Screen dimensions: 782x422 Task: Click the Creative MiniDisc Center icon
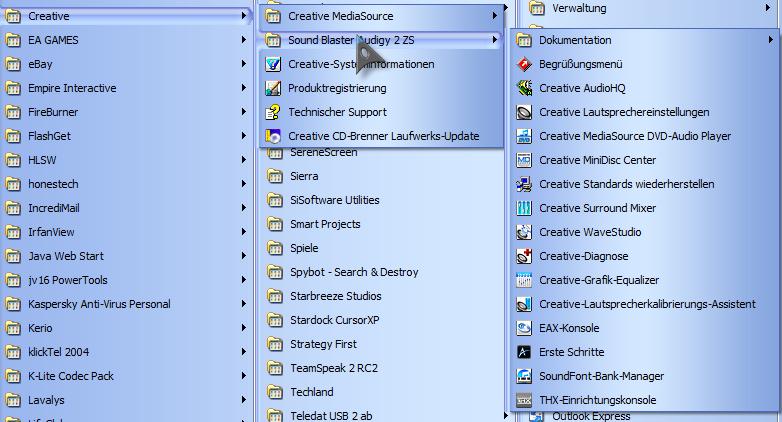coord(524,160)
